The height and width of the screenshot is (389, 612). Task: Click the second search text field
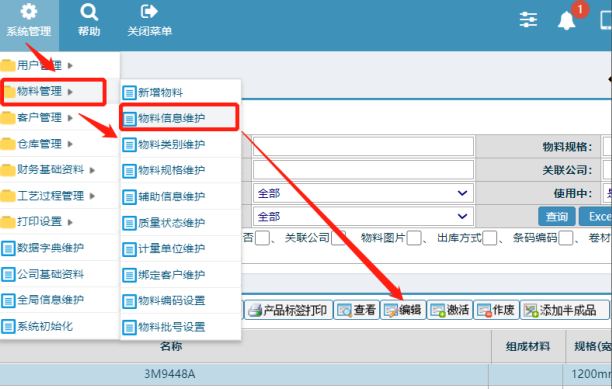pyautogui.click(x=363, y=170)
